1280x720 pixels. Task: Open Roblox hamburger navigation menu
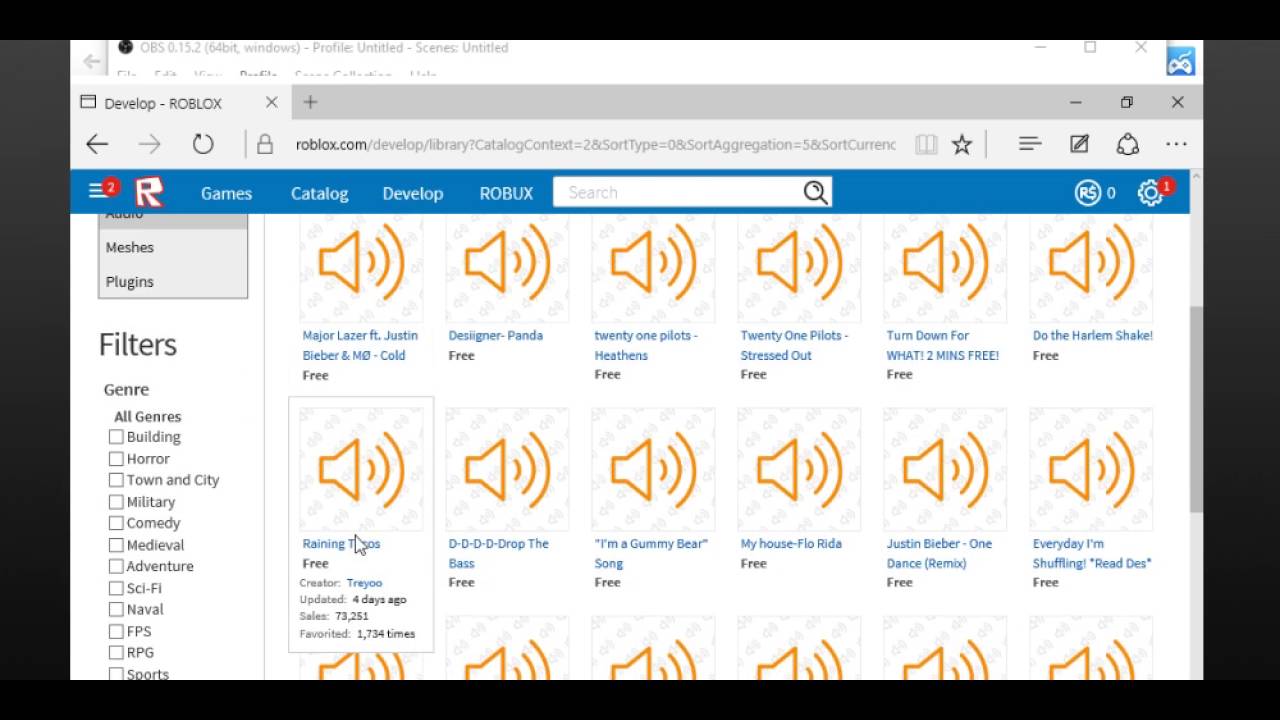click(x=98, y=191)
